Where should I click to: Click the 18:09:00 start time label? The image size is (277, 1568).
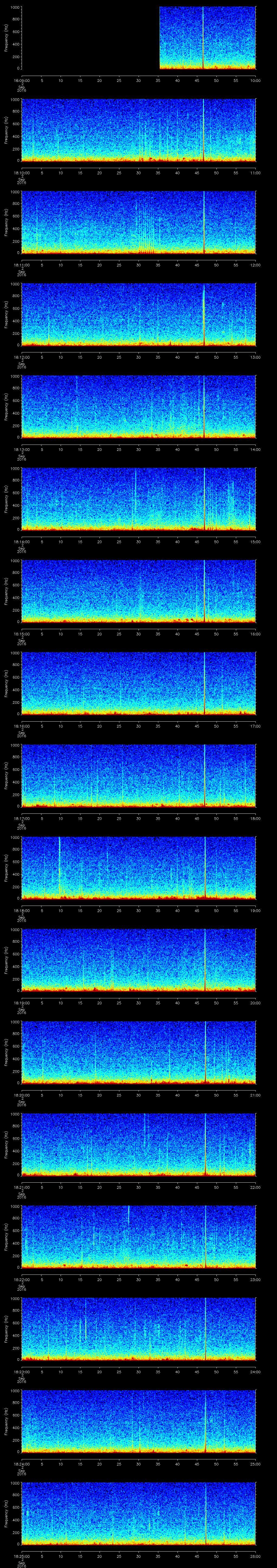tap(21, 80)
